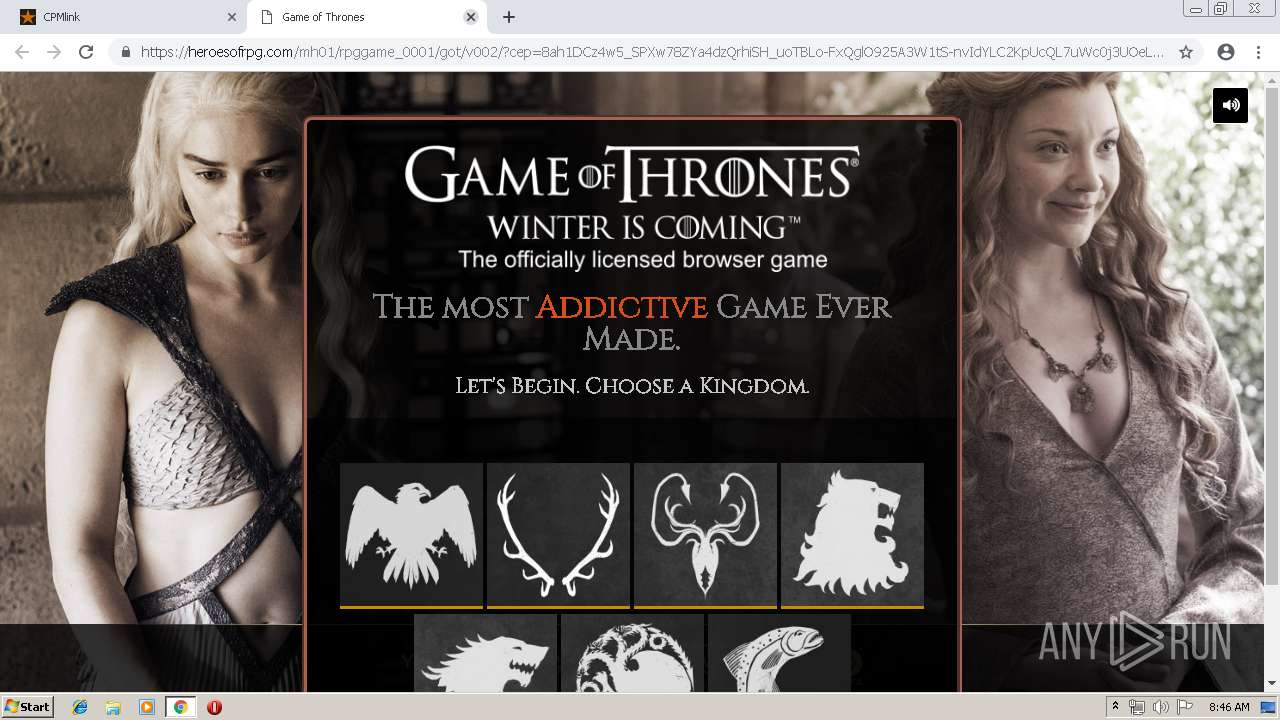The height and width of the screenshot is (720, 1280).
Task: Open Chrome's three-dot menu
Action: coord(1258,52)
